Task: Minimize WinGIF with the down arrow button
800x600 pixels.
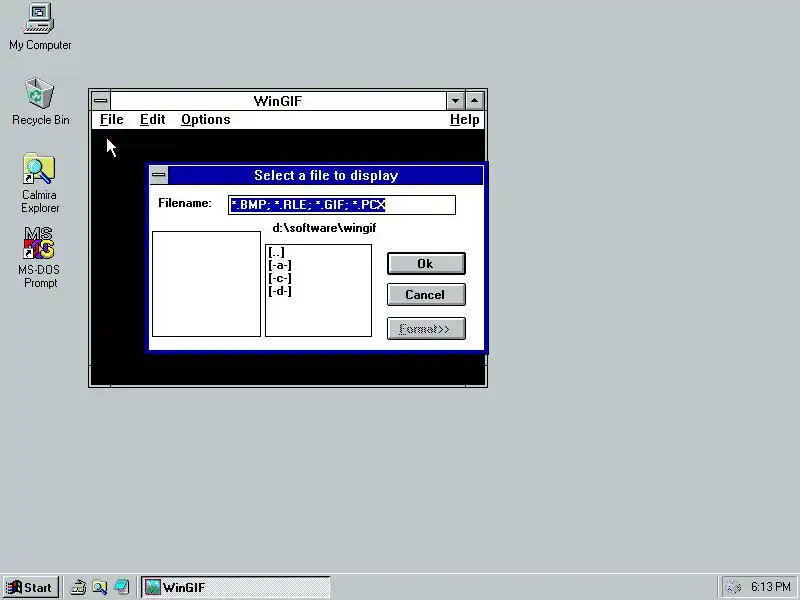Action: (x=455, y=101)
